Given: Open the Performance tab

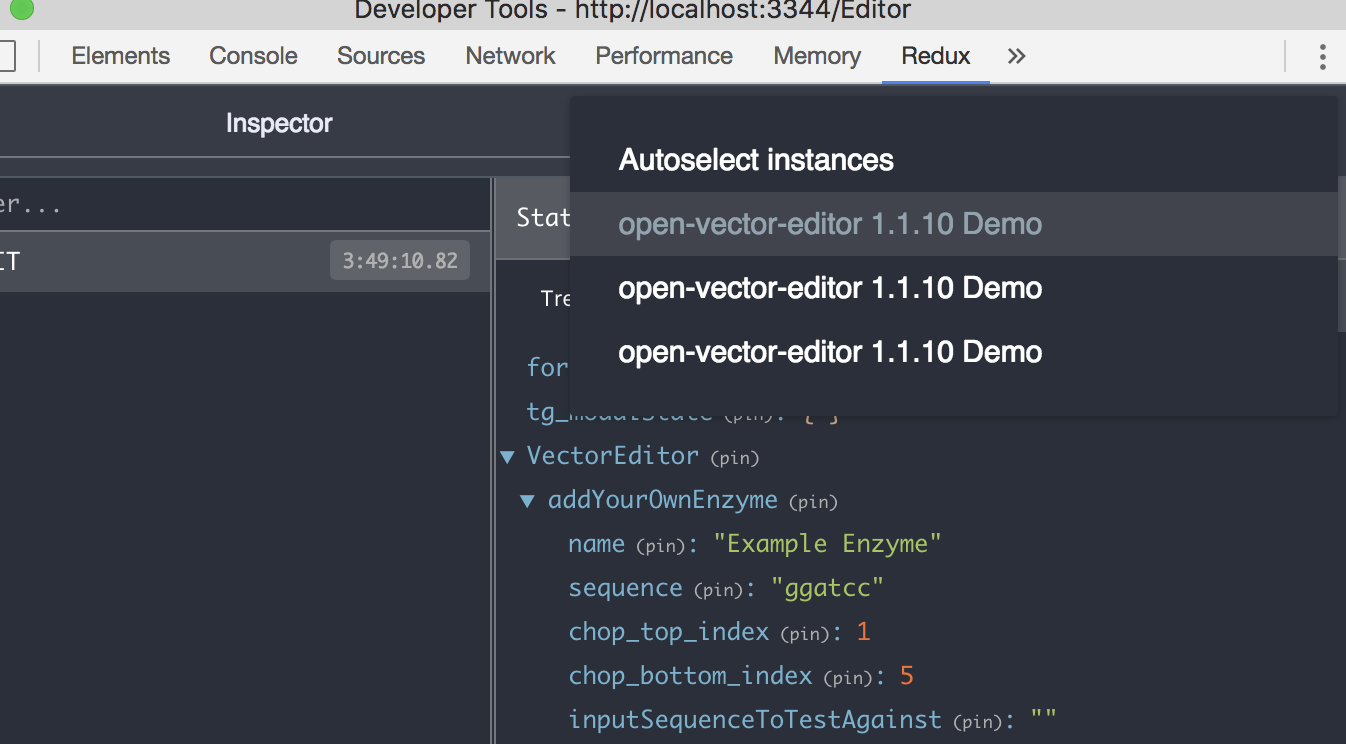Looking at the screenshot, I should [664, 56].
